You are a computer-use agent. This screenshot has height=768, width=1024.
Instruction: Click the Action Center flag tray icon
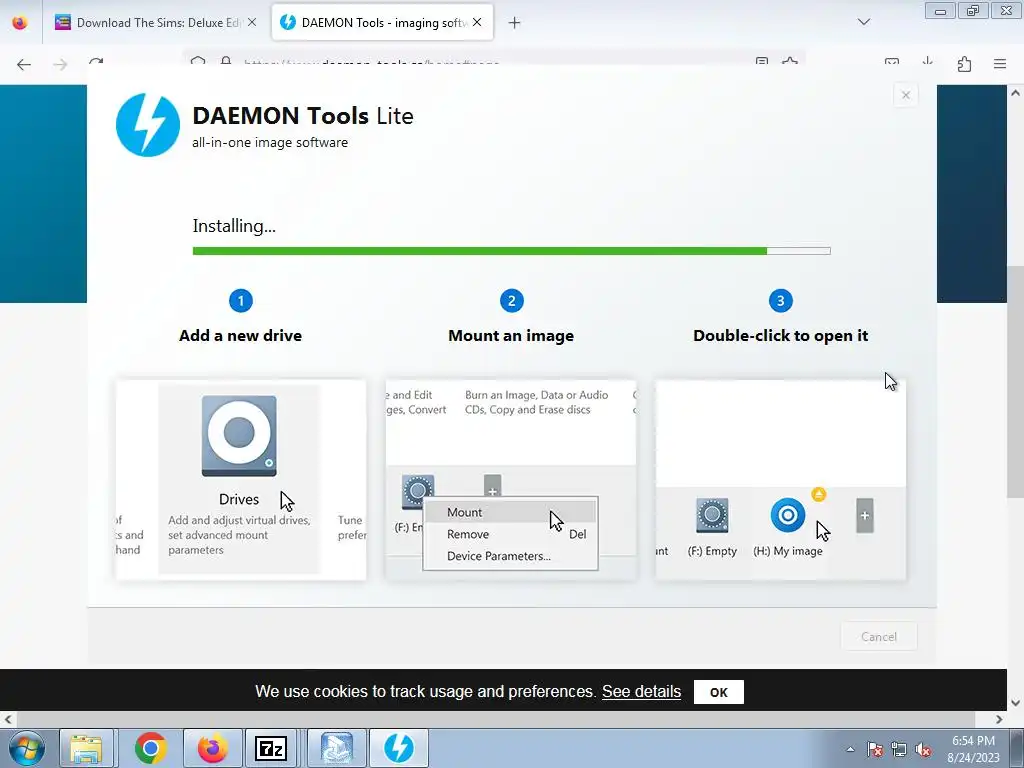pyautogui.click(x=875, y=749)
